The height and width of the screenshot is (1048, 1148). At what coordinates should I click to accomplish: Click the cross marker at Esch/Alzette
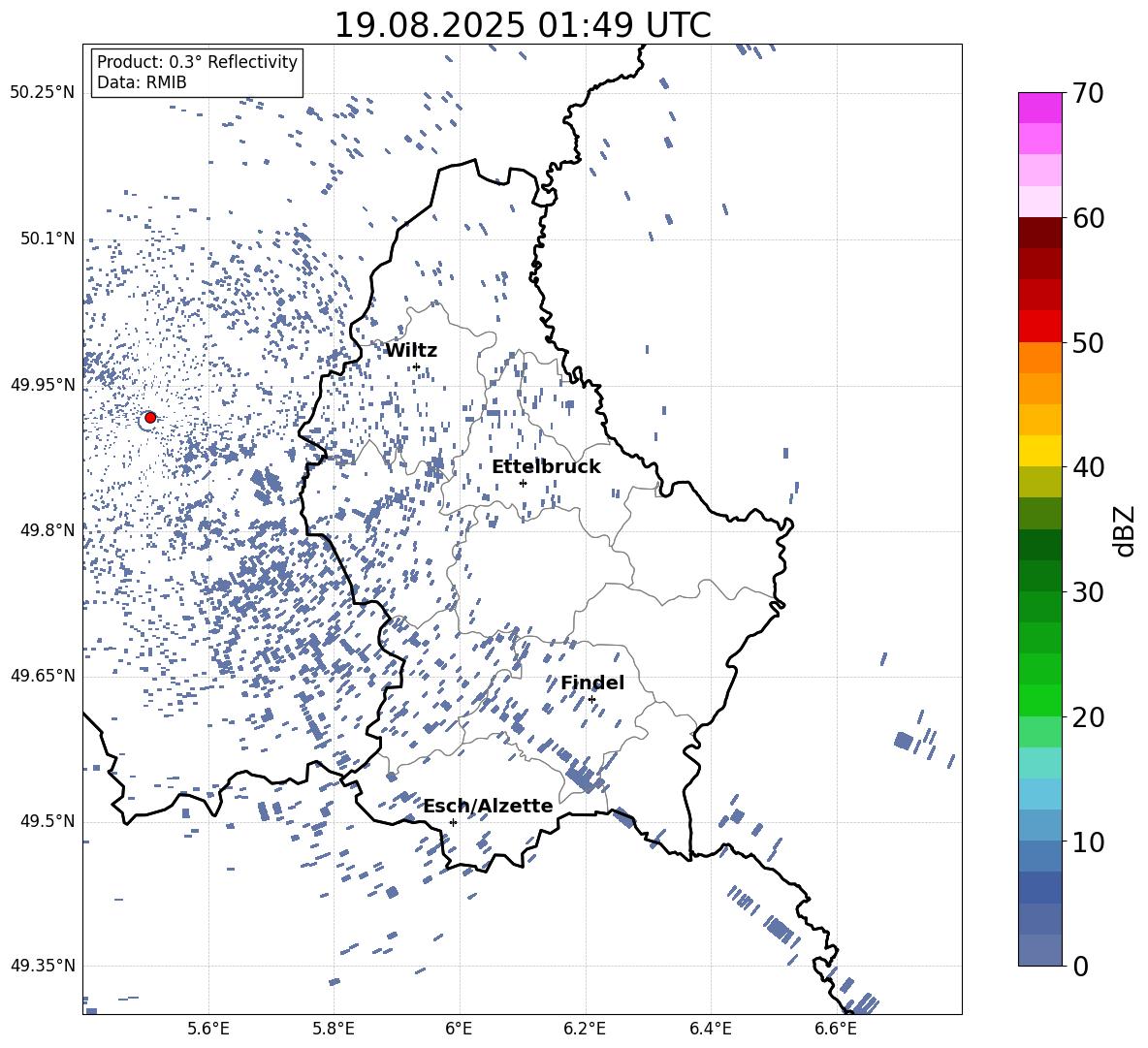453,822
